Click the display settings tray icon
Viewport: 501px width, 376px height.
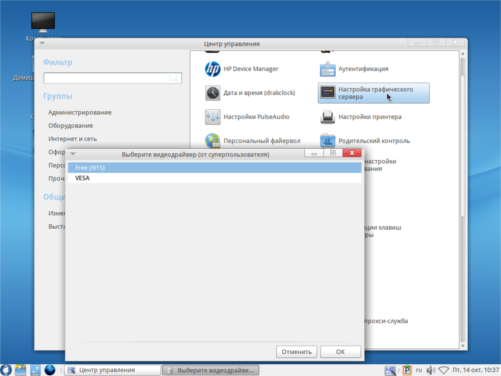click(390, 370)
